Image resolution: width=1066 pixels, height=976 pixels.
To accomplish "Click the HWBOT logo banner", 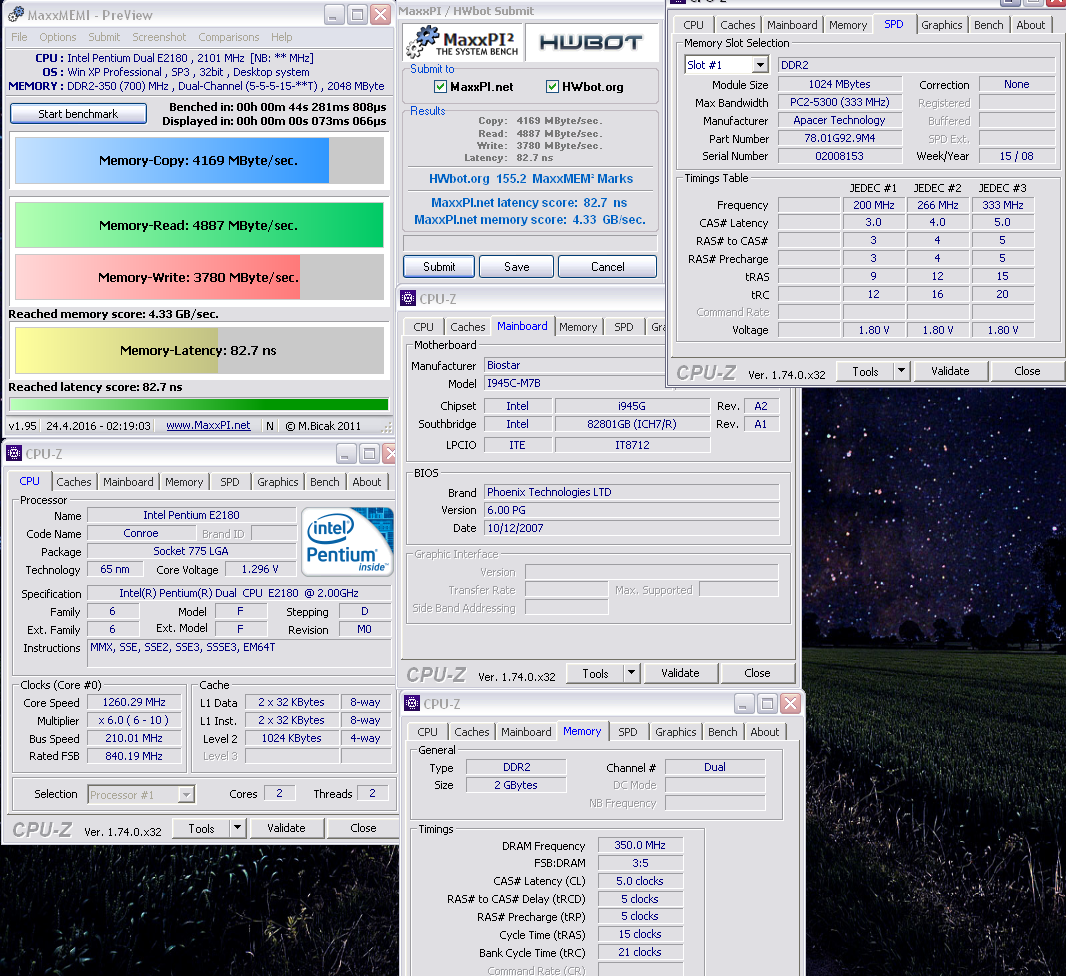I will pos(591,43).
